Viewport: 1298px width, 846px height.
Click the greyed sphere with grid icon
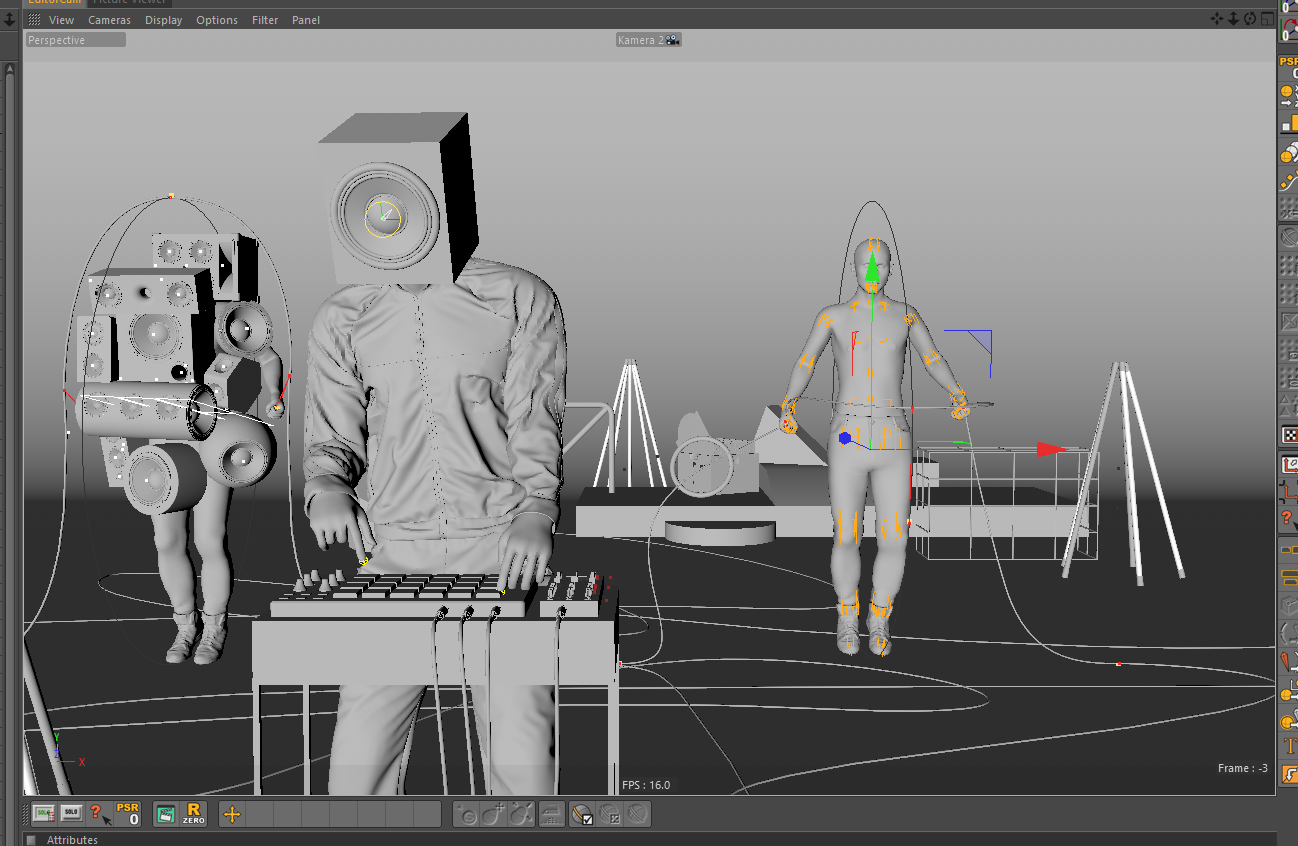(610, 815)
